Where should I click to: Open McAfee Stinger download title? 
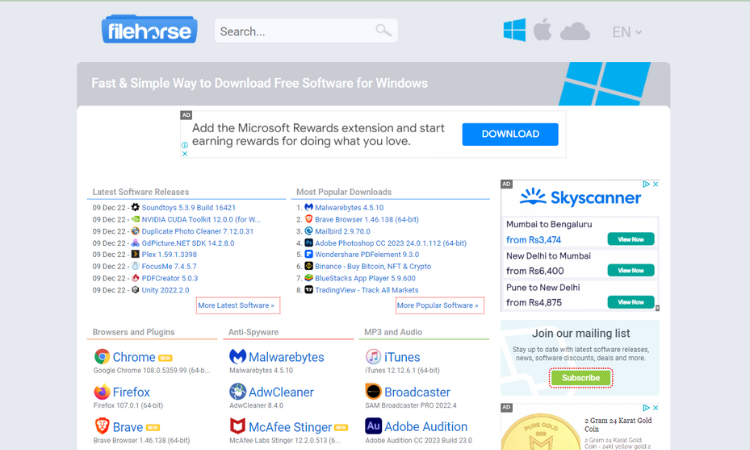[x=290, y=427]
